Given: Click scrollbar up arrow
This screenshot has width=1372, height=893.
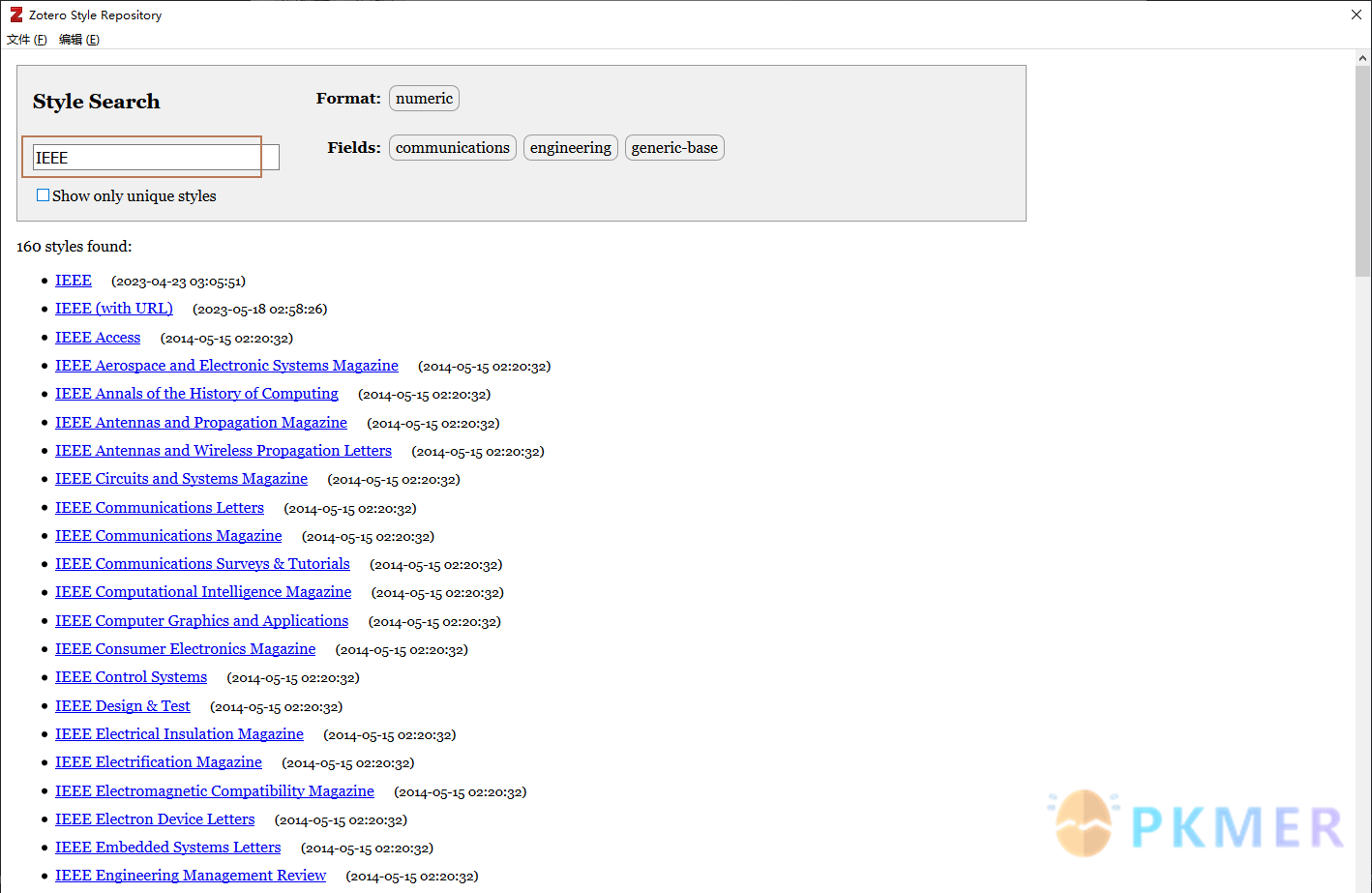Looking at the screenshot, I should [x=1362, y=58].
